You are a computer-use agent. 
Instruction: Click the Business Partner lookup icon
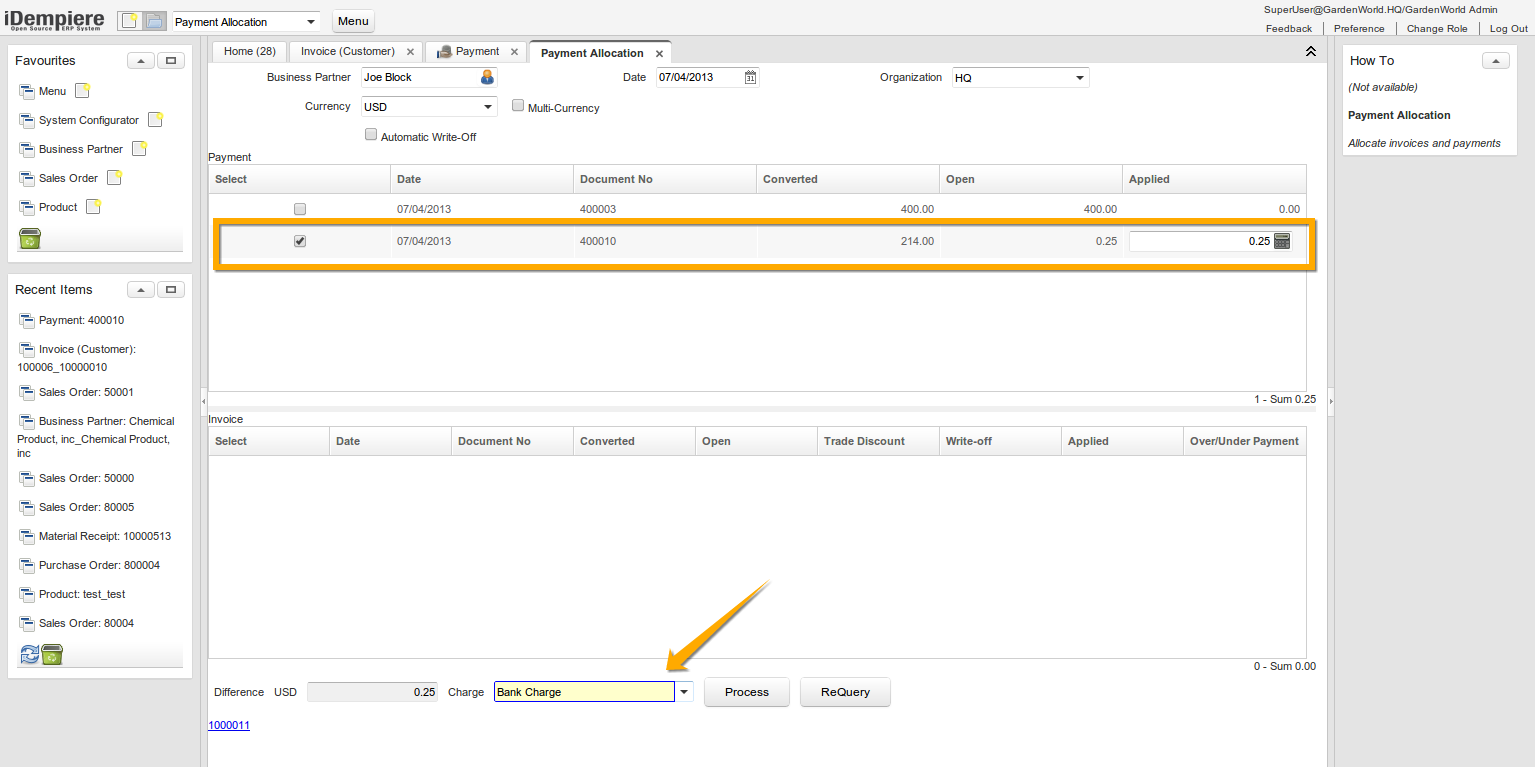tap(487, 77)
